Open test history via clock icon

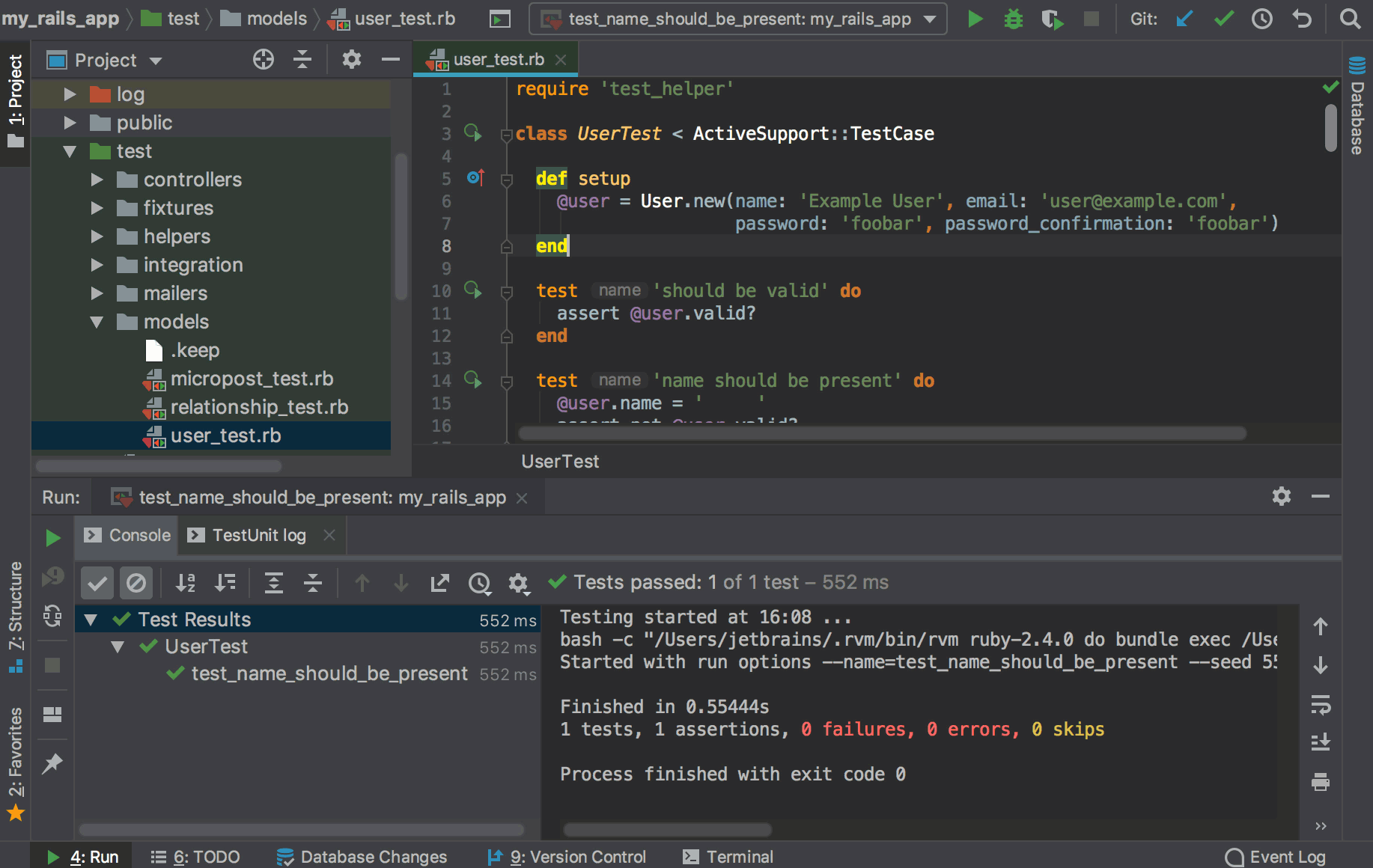480,583
